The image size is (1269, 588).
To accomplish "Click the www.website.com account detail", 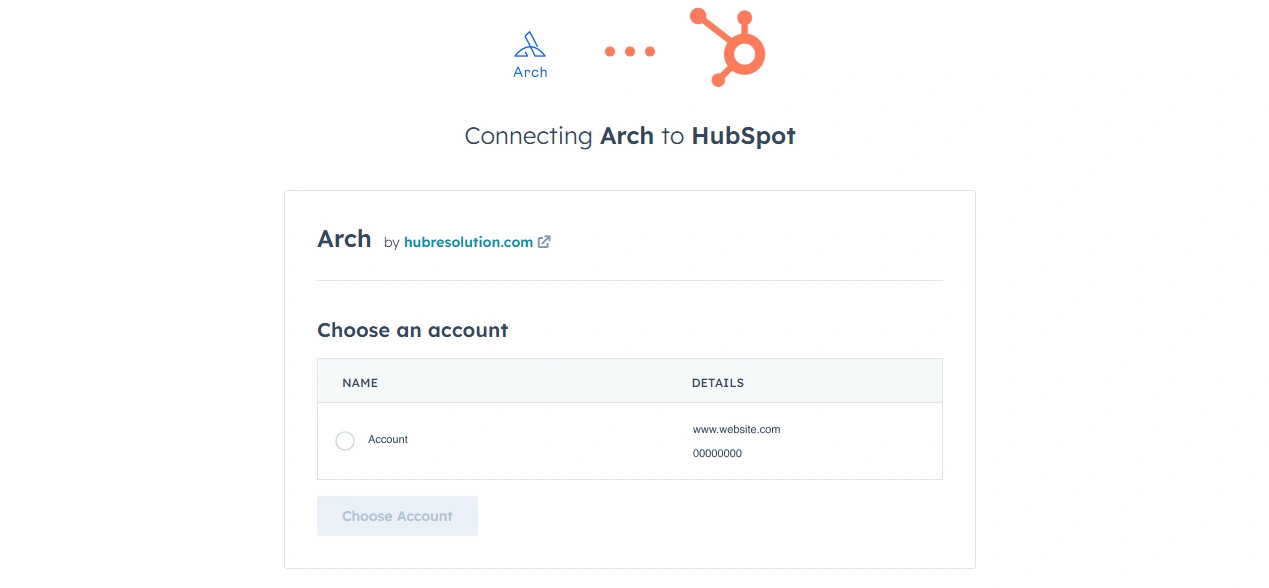I will (x=736, y=429).
